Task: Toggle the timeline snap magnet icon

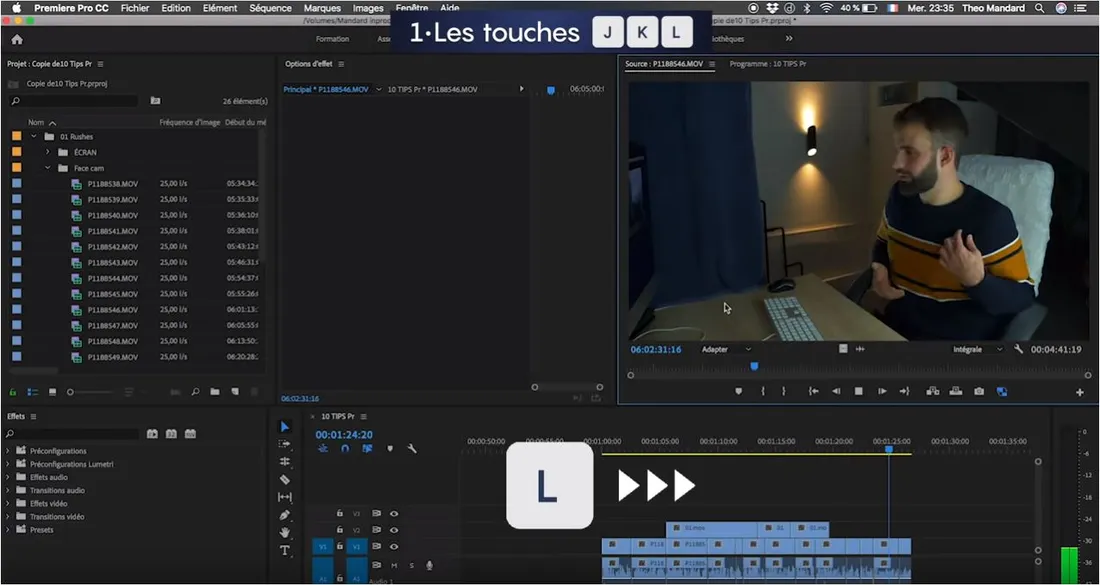Action: click(x=345, y=449)
